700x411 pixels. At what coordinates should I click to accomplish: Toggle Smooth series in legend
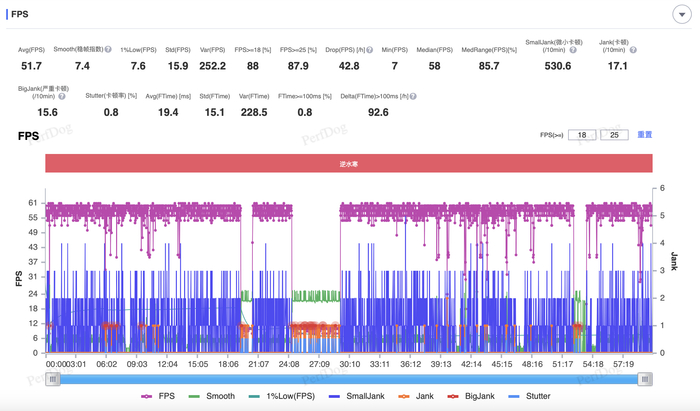tap(212, 396)
